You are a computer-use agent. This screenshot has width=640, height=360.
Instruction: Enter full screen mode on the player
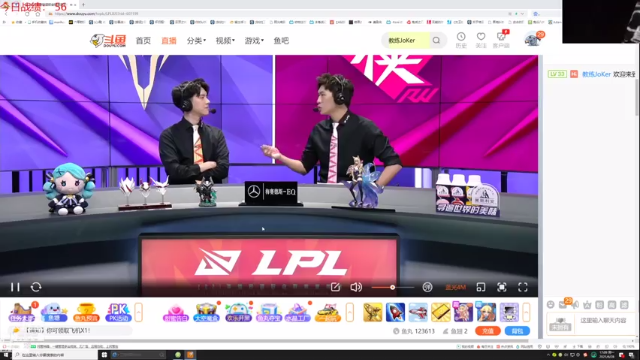(x=523, y=287)
